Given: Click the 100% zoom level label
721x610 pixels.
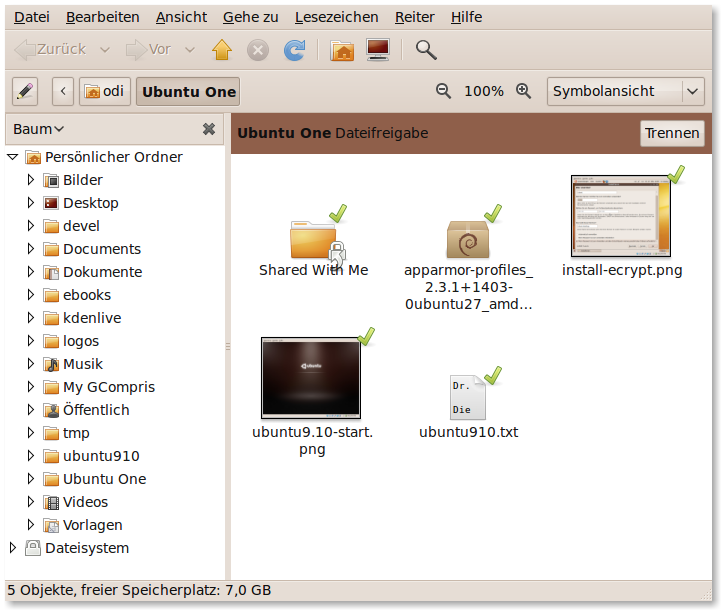Looking at the screenshot, I should 484,91.
